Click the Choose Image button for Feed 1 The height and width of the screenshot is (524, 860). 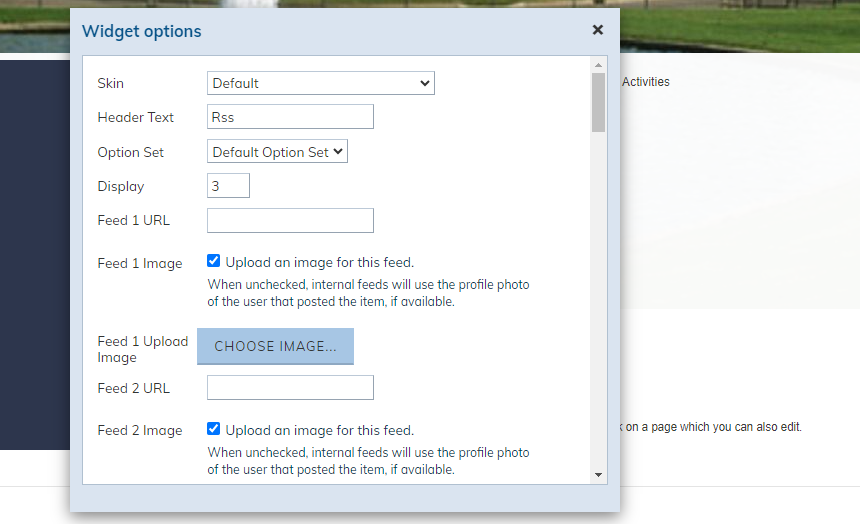275,346
